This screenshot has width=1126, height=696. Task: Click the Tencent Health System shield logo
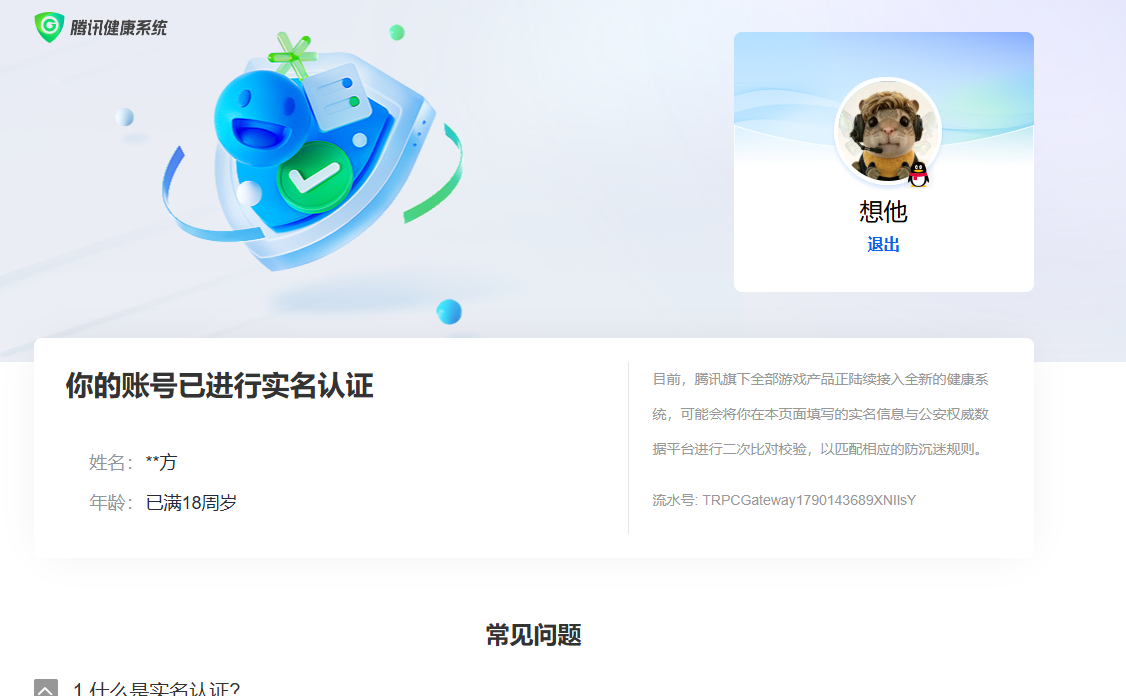pyautogui.click(x=49, y=27)
